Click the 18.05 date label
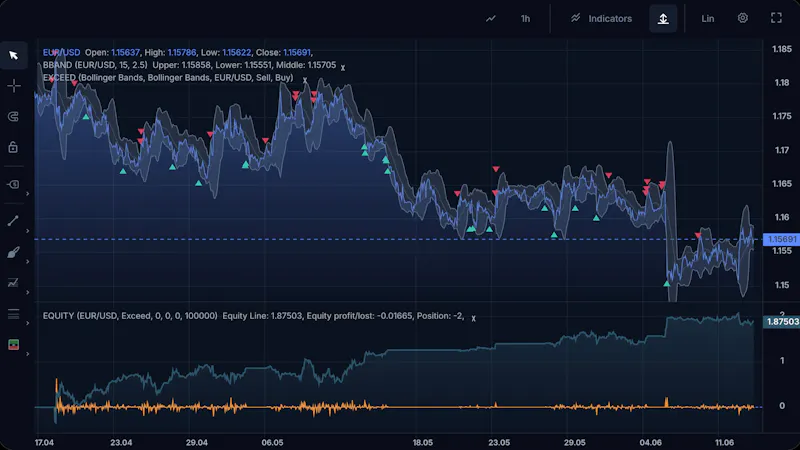 [x=422, y=442]
